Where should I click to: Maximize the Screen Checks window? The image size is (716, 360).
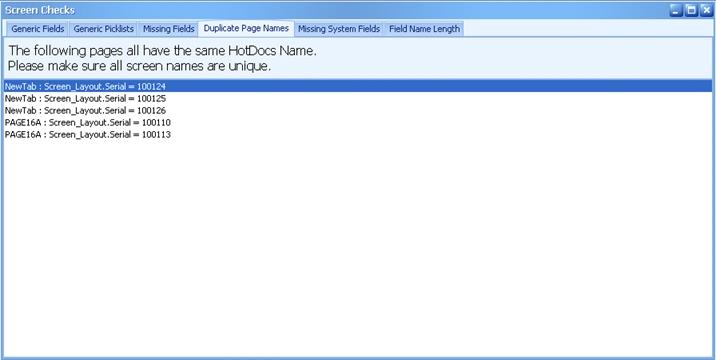click(x=691, y=10)
